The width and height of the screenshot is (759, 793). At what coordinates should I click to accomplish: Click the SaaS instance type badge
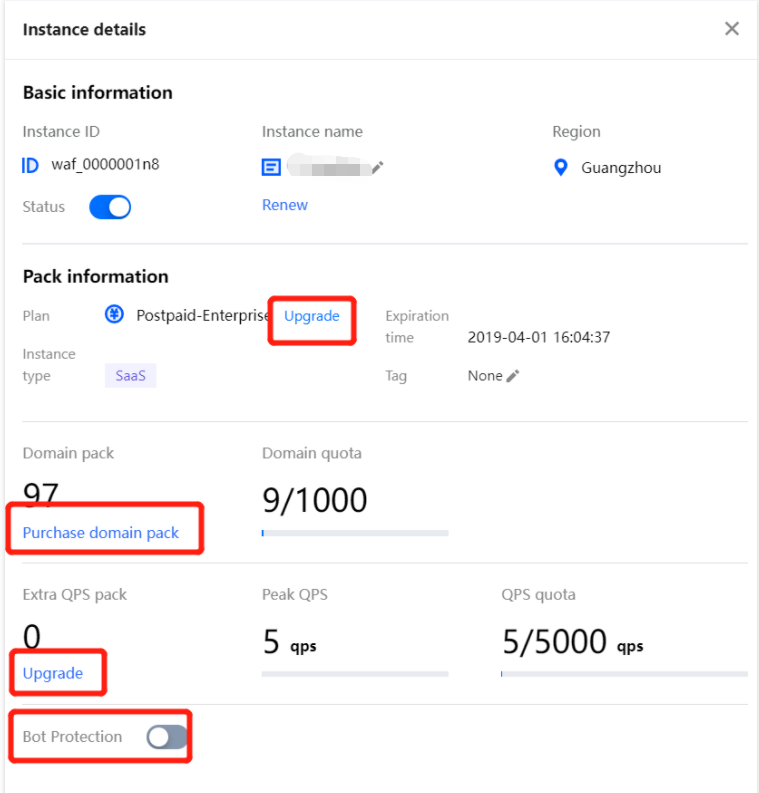tap(130, 376)
